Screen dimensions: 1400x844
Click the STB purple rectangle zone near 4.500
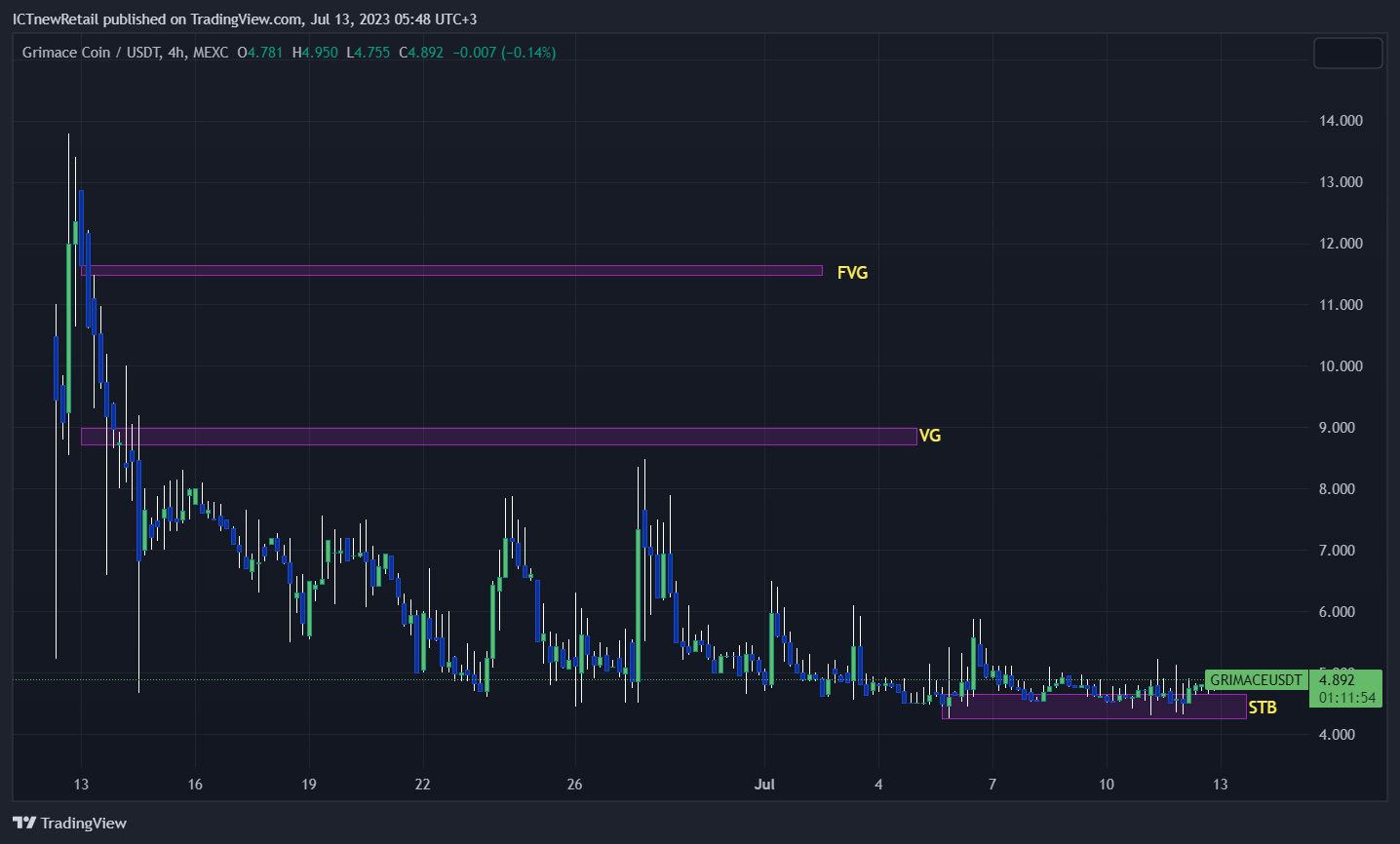(1094, 706)
